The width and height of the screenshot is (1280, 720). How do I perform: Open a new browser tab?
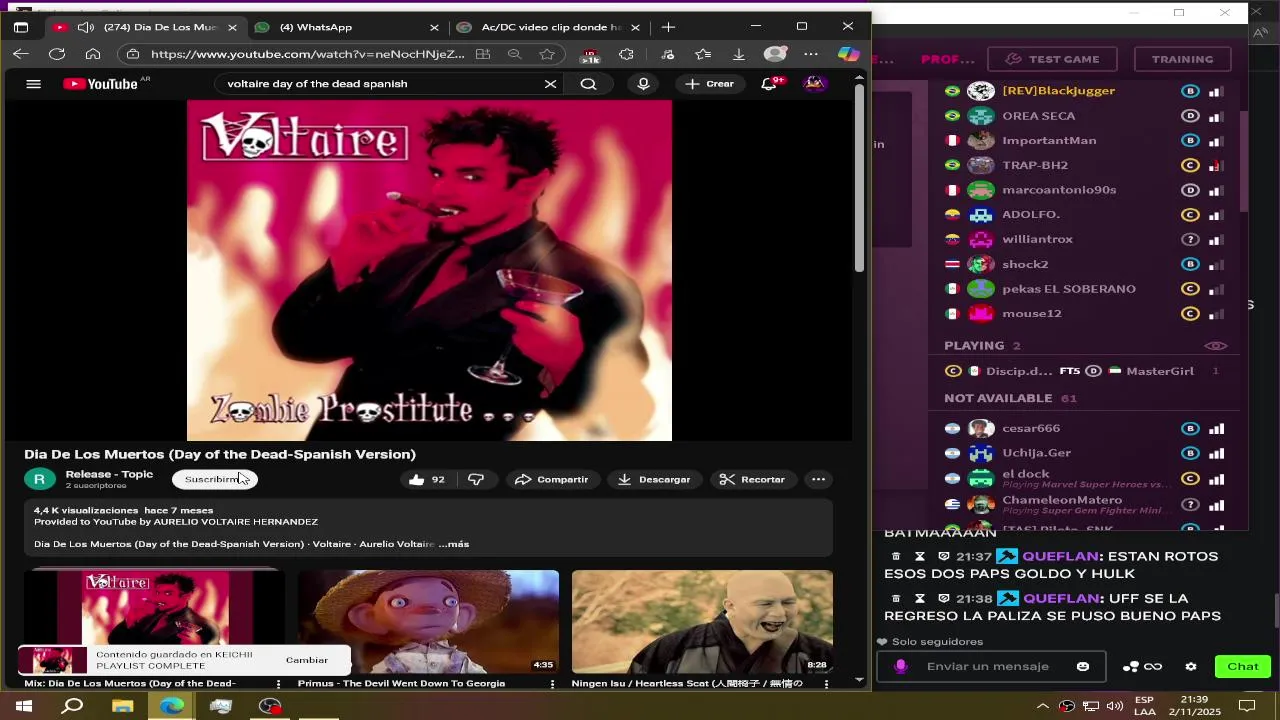[x=668, y=27]
